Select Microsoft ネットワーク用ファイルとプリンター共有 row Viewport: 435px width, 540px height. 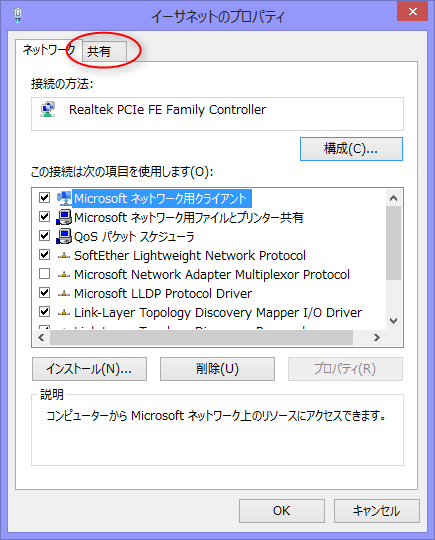189,217
